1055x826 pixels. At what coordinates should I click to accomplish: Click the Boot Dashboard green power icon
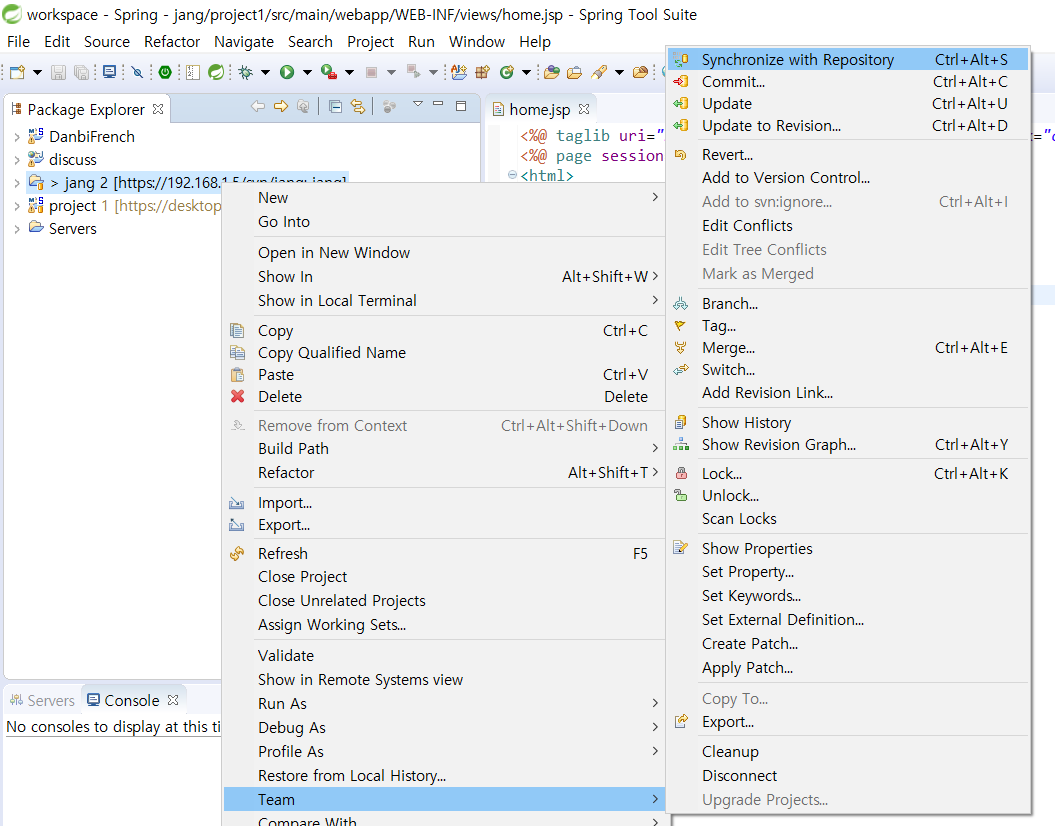(165, 72)
